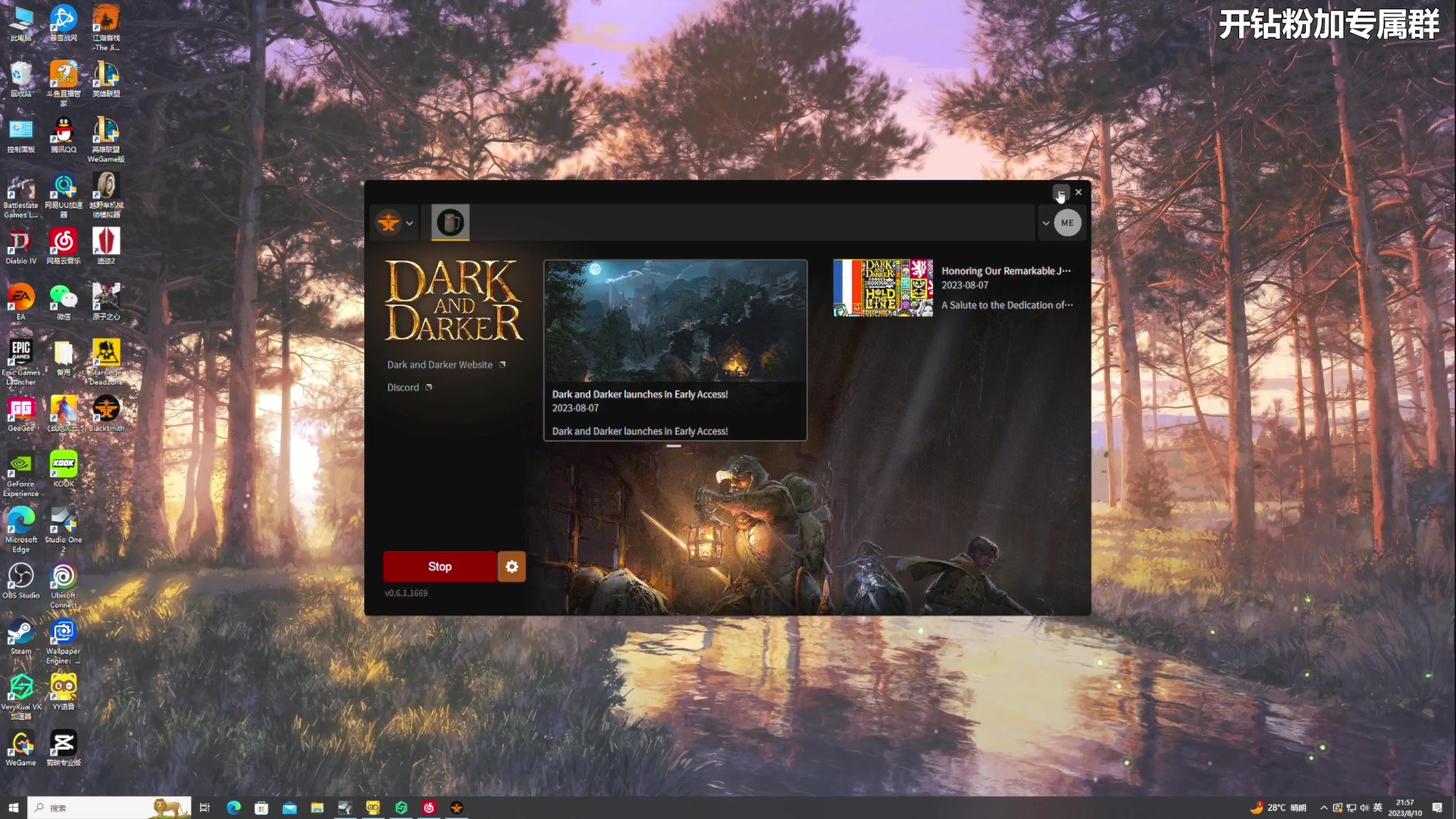
Task: Open 腾讯QQ desktop icon
Action: (x=64, y=135)
